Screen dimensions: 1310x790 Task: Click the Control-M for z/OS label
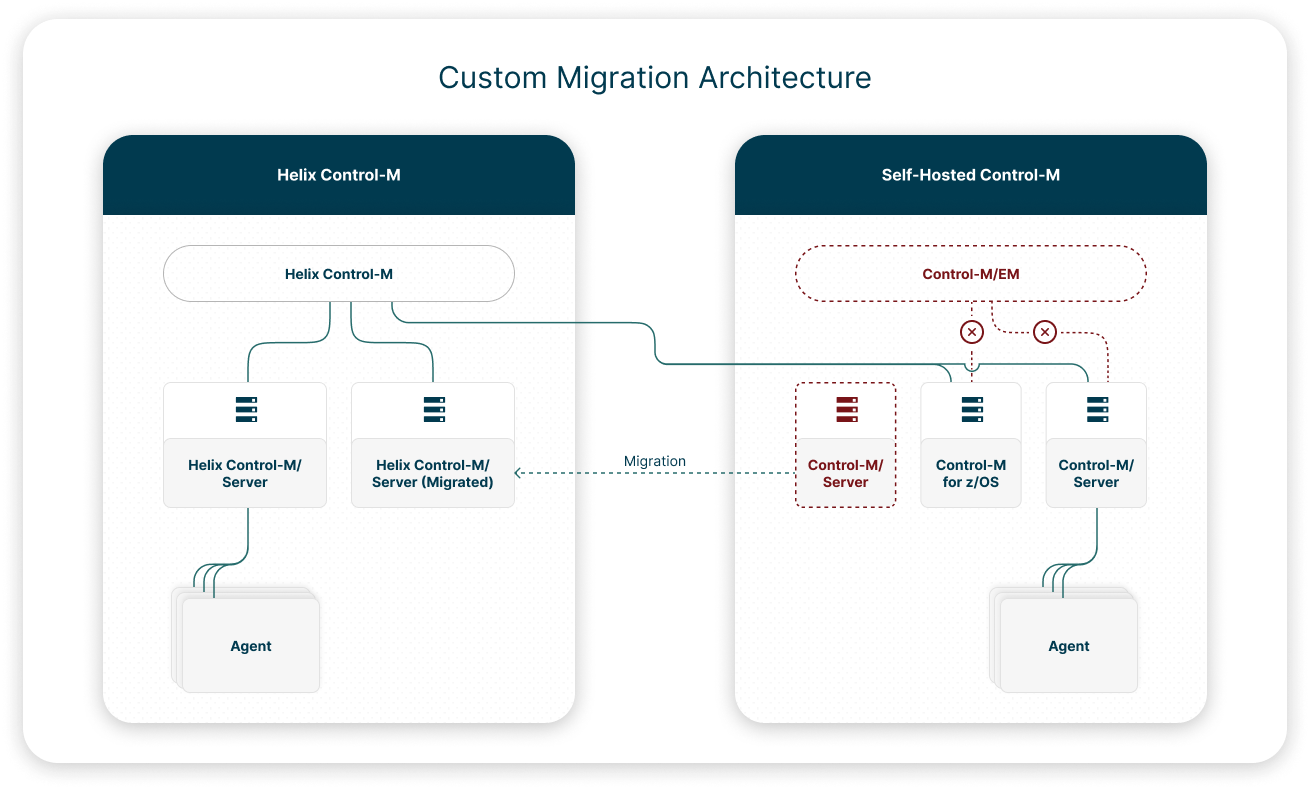[971, 473]
